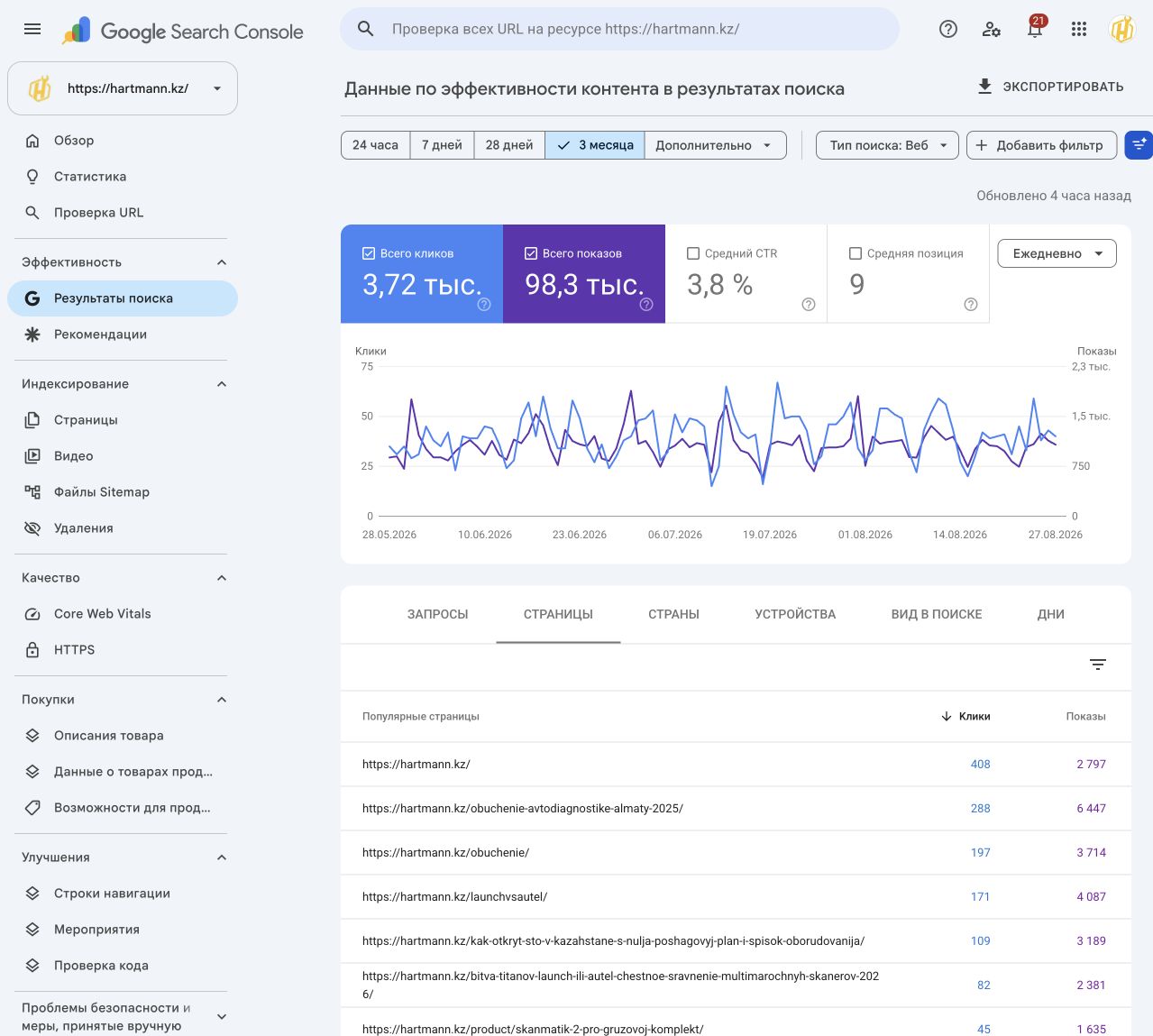Open Ежедневно granularity dropdown
The image size is (1153, 1036).
pyautogui.click(x=1057, y=253)
